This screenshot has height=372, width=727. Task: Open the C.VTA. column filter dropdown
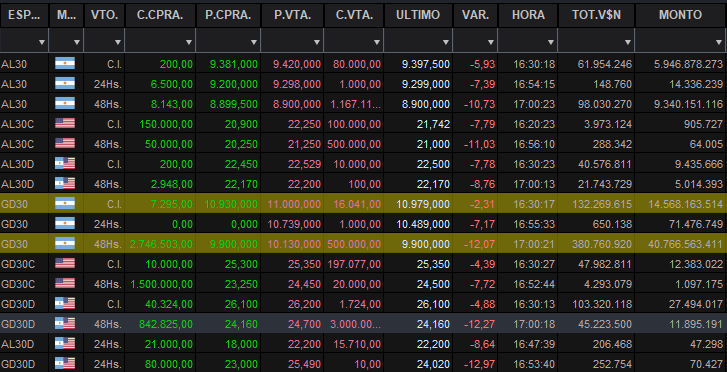(x=377, y=42)
